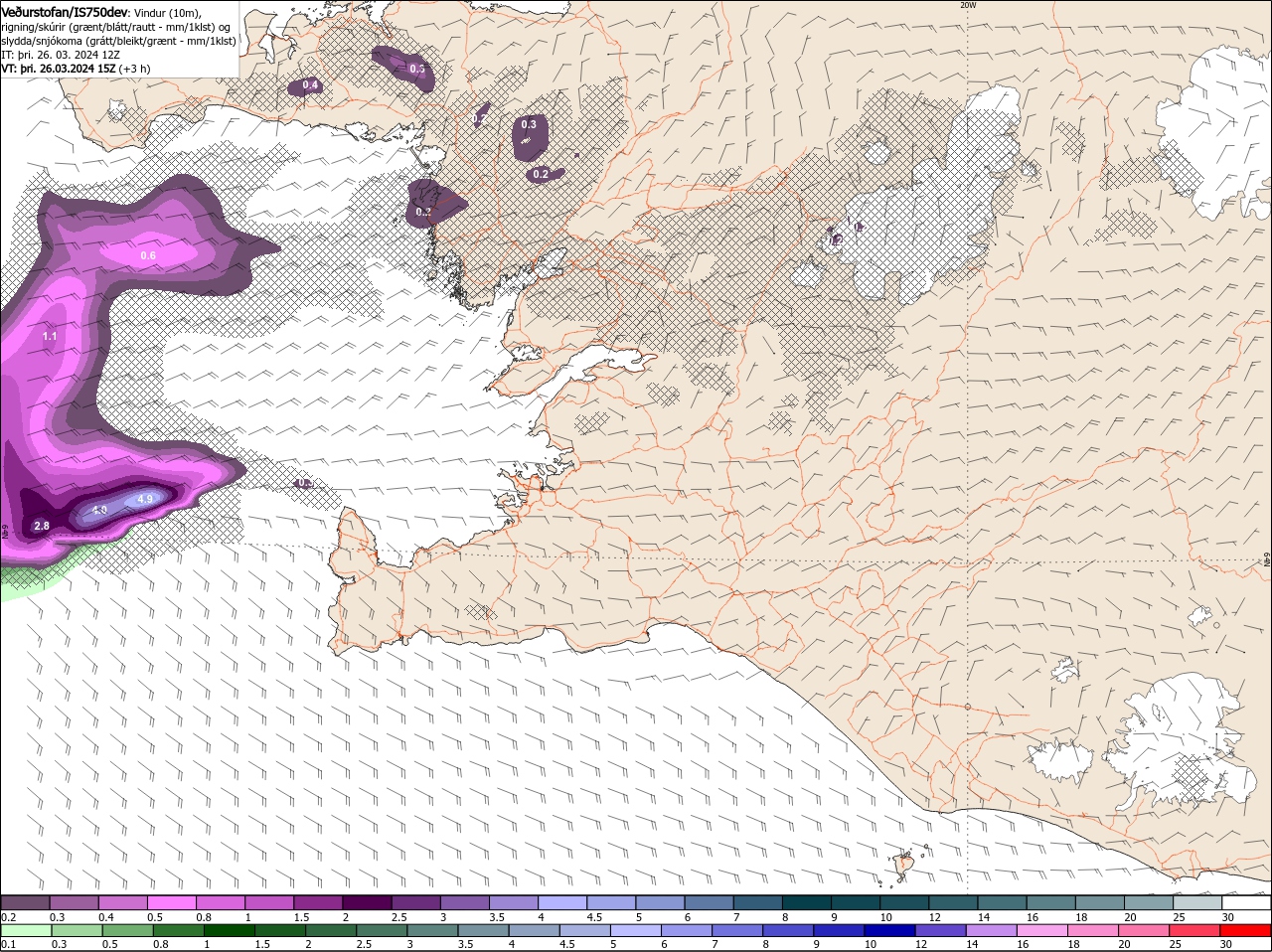1272x952 pixels.
Task: Click the 'IT: þri. 26. 03. 2024 12Z' line
Action: (x=61, y=55)
